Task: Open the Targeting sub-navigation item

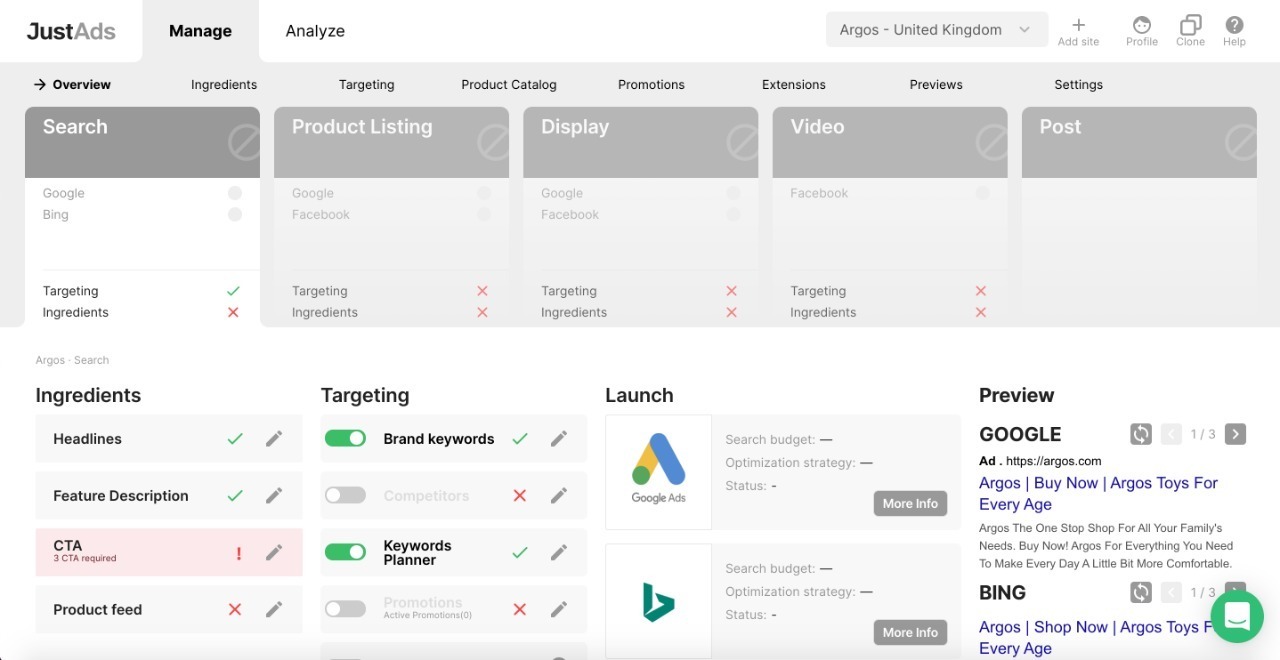Action: click(x=367, y=85)
